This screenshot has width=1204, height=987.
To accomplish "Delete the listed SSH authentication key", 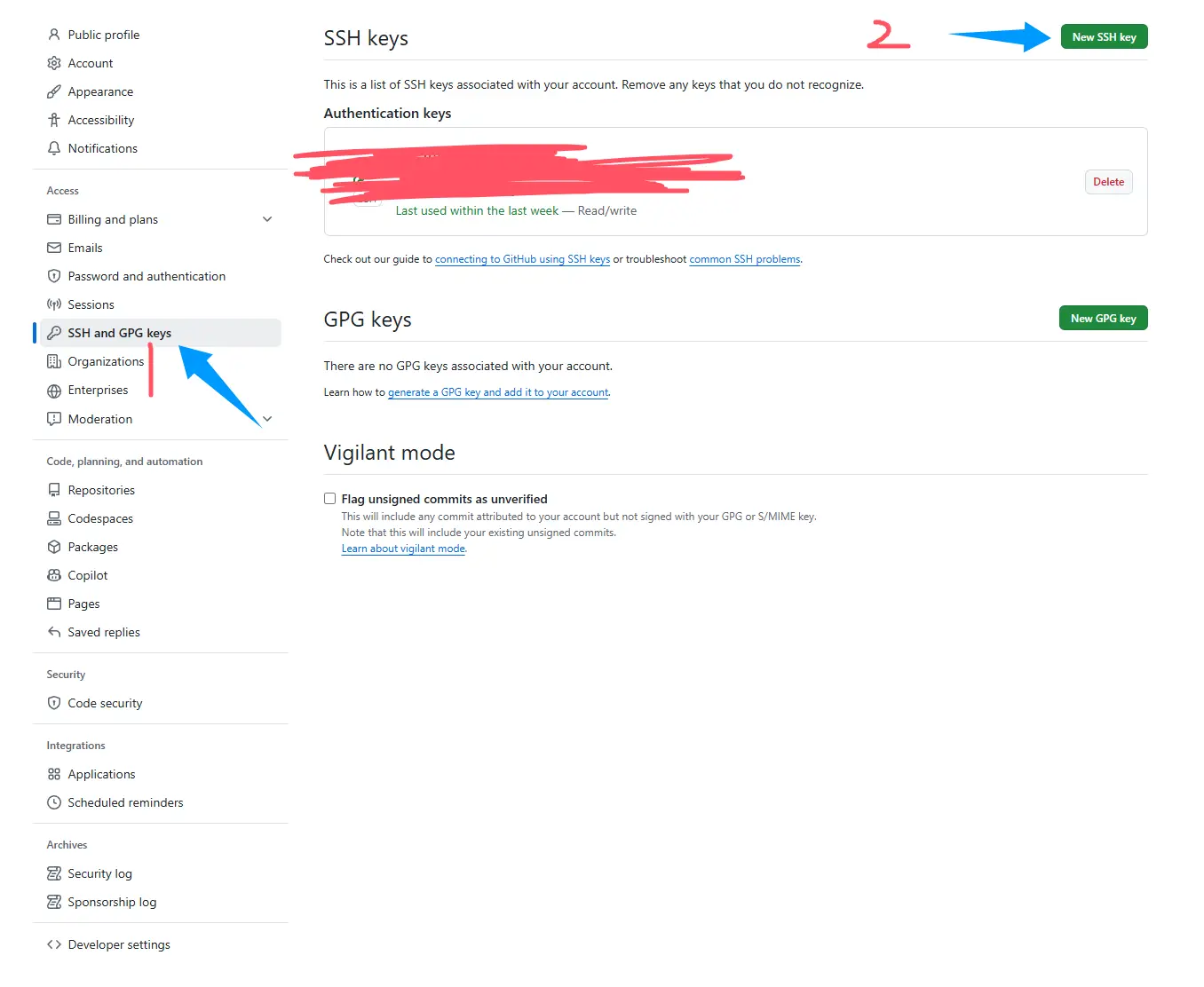I will [x=1108, y=182].
